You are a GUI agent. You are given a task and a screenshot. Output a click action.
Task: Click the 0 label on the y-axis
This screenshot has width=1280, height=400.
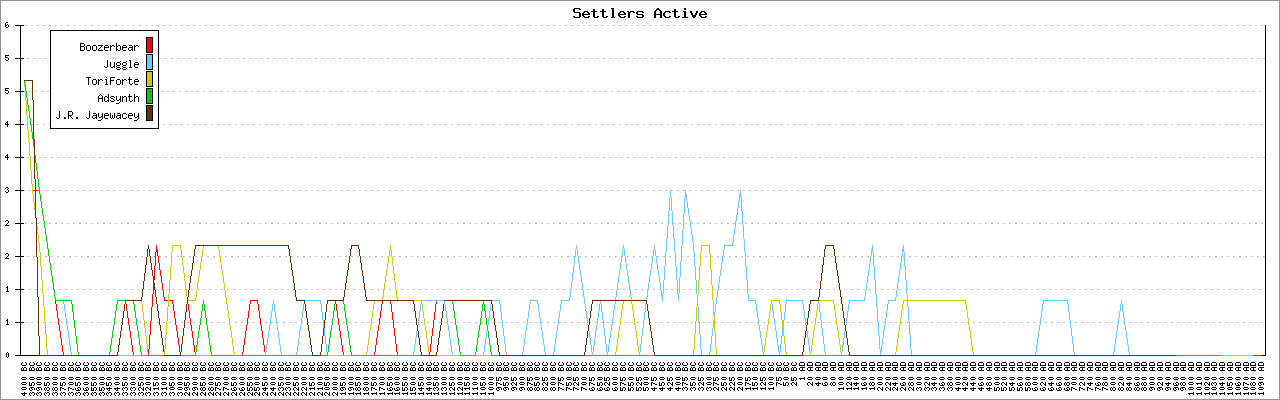[7, 355]
